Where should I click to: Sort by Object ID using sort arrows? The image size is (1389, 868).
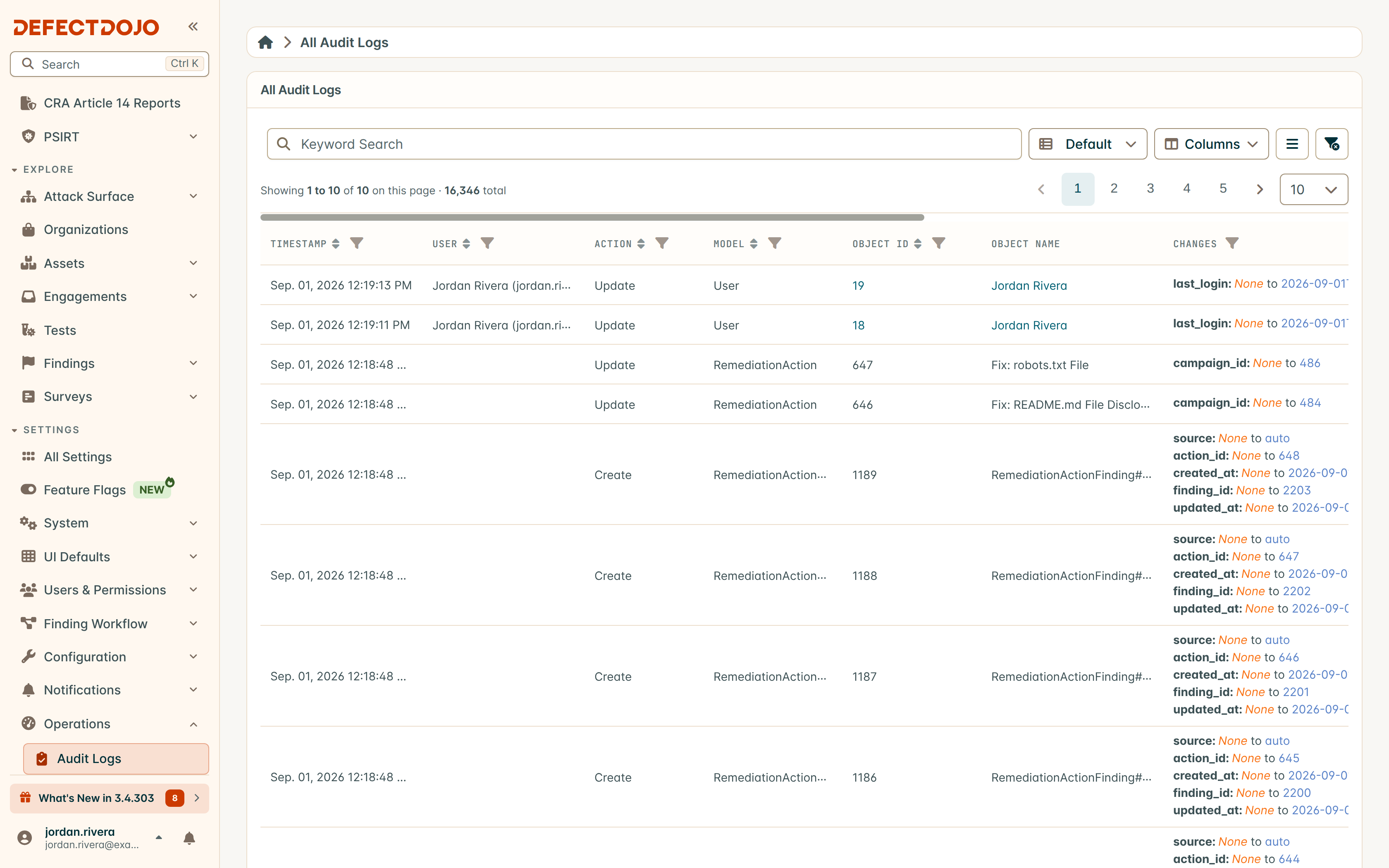pyautogui.click(x=918, y=243)
